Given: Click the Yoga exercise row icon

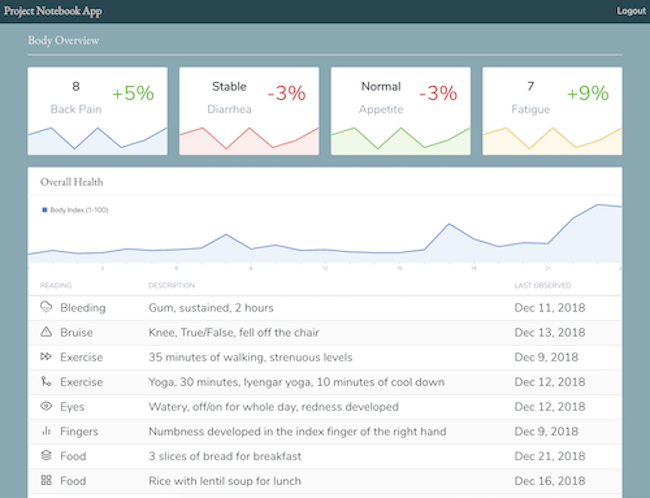Looking at the screenshot, I should tap(46, 382).
